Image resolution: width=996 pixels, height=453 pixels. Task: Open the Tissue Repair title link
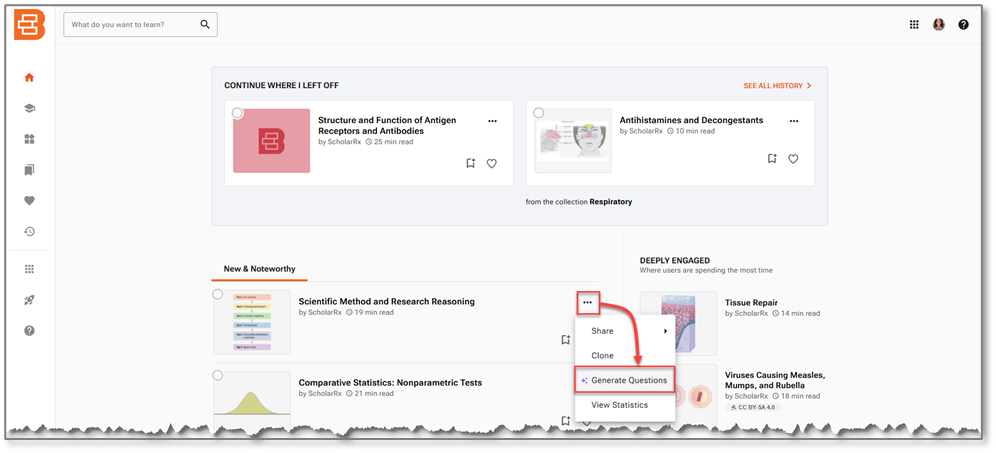pyautogui.click(x=751, y=302)
